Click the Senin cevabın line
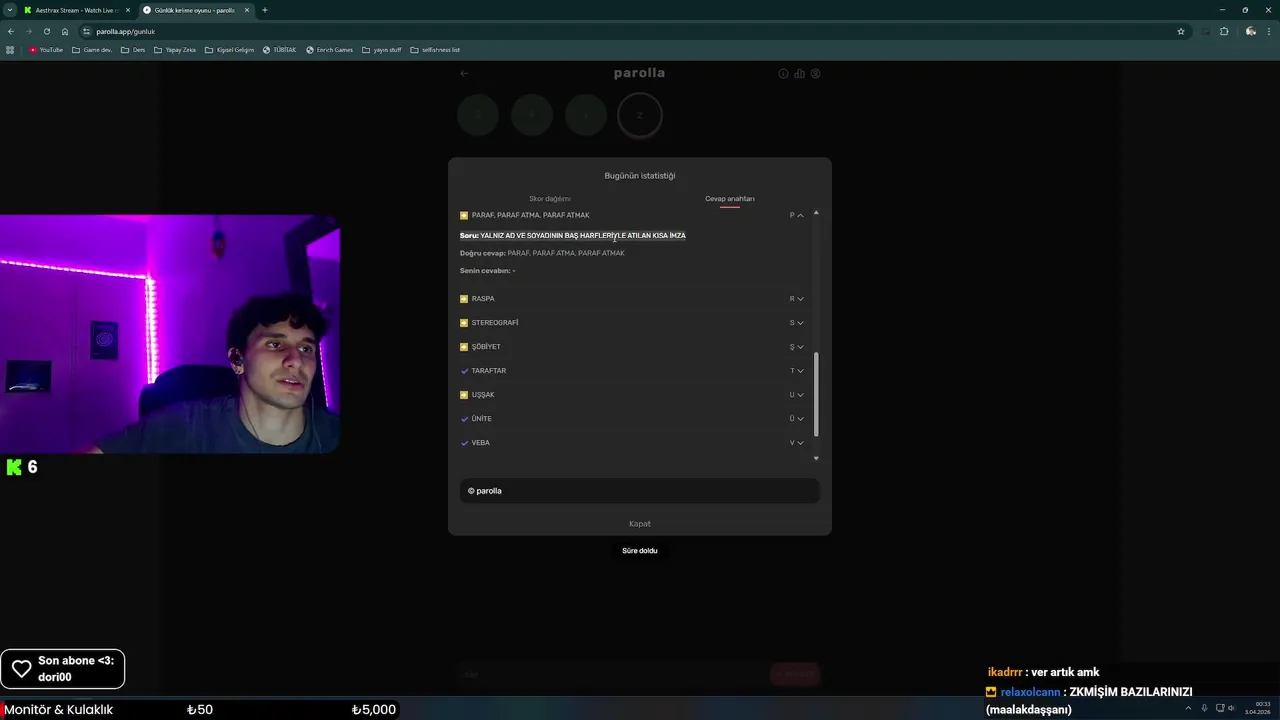 pyautogui.click(x=488, y=271)
